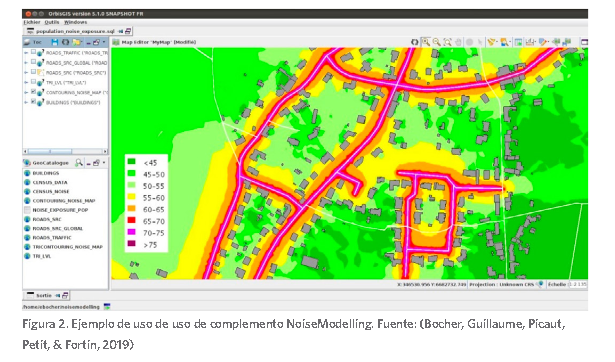
Task: Select CENSUS_DATA in GeoCatalogue
Action: (x=50, y=182)
